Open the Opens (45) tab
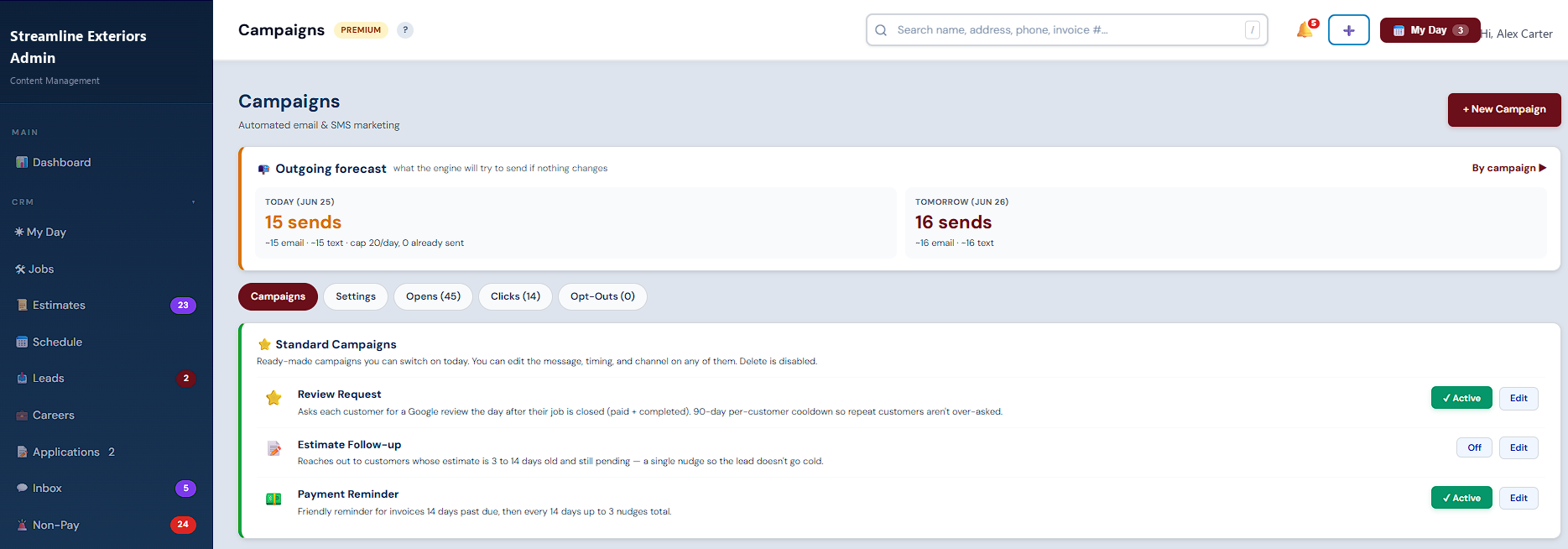 [x=433, y=296]
